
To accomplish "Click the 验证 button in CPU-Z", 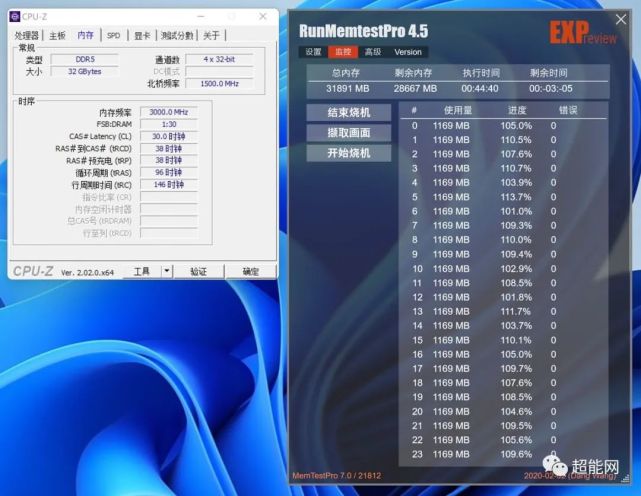I will [198, 272].
